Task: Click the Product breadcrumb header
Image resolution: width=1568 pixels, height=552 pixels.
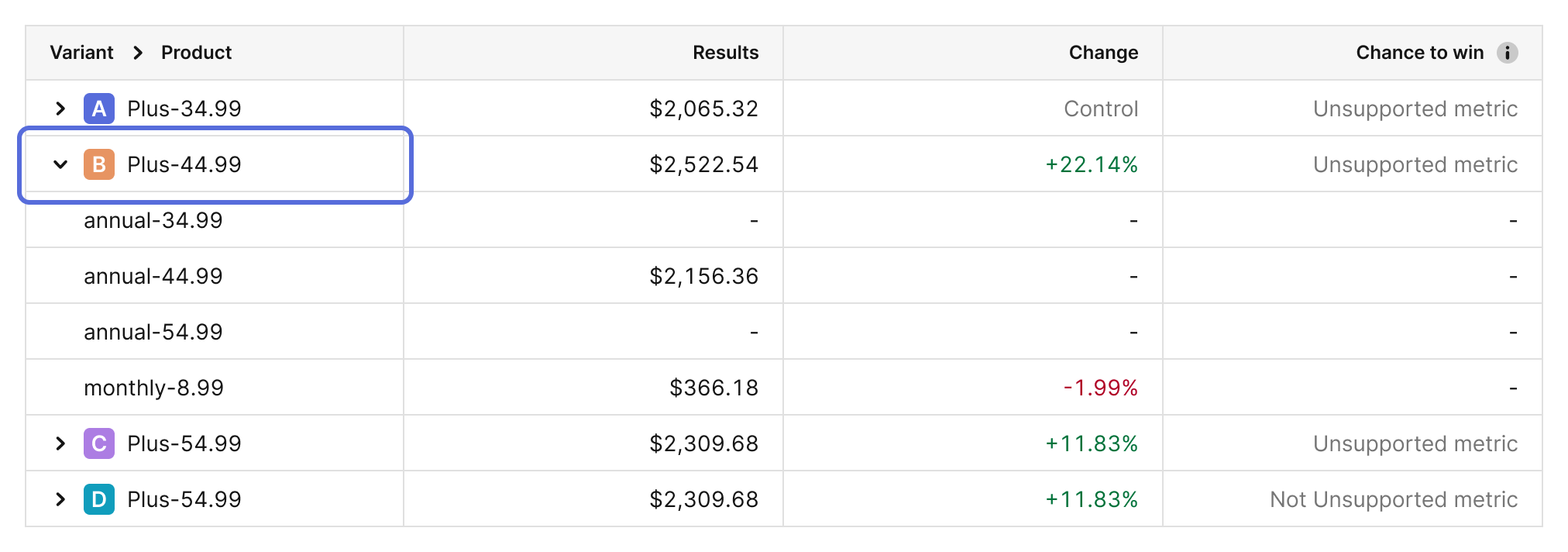Action: pyautogui.click(x=196, y=53)
